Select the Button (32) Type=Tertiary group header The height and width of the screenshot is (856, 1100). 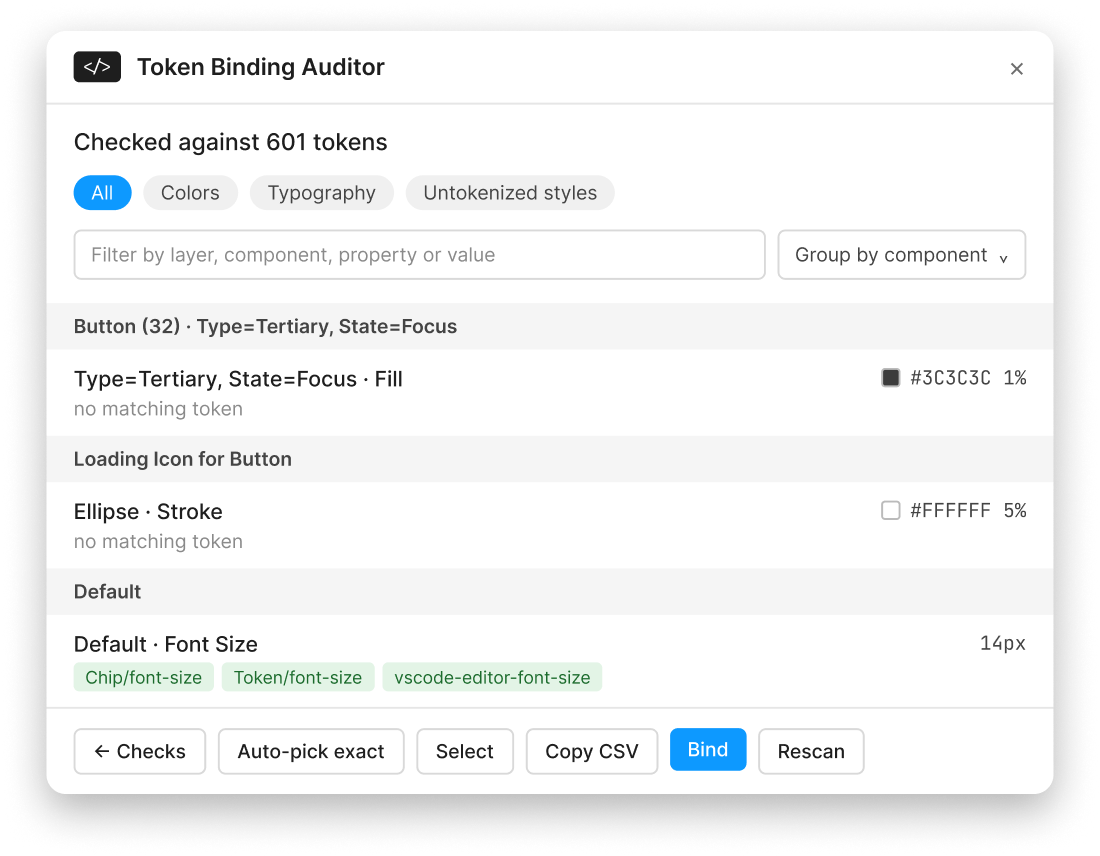550,326
